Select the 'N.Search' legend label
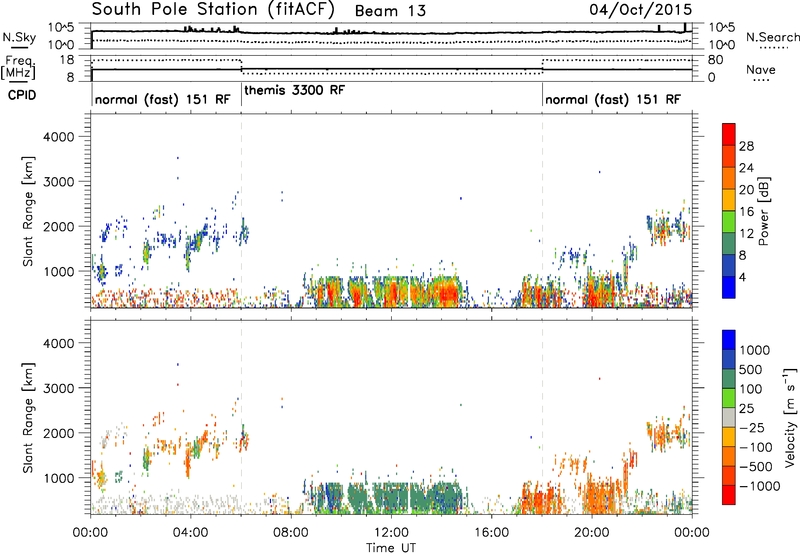 (772, 37)
